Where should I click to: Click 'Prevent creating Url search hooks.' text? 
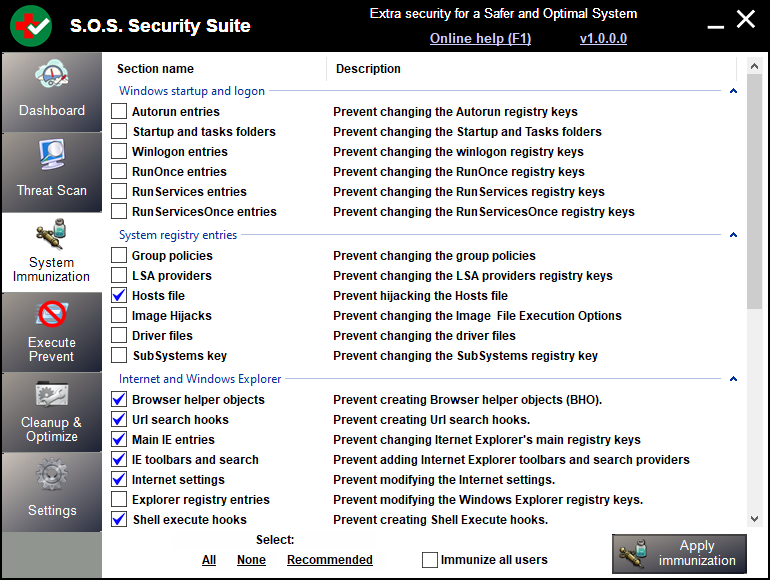pos(432,419)
